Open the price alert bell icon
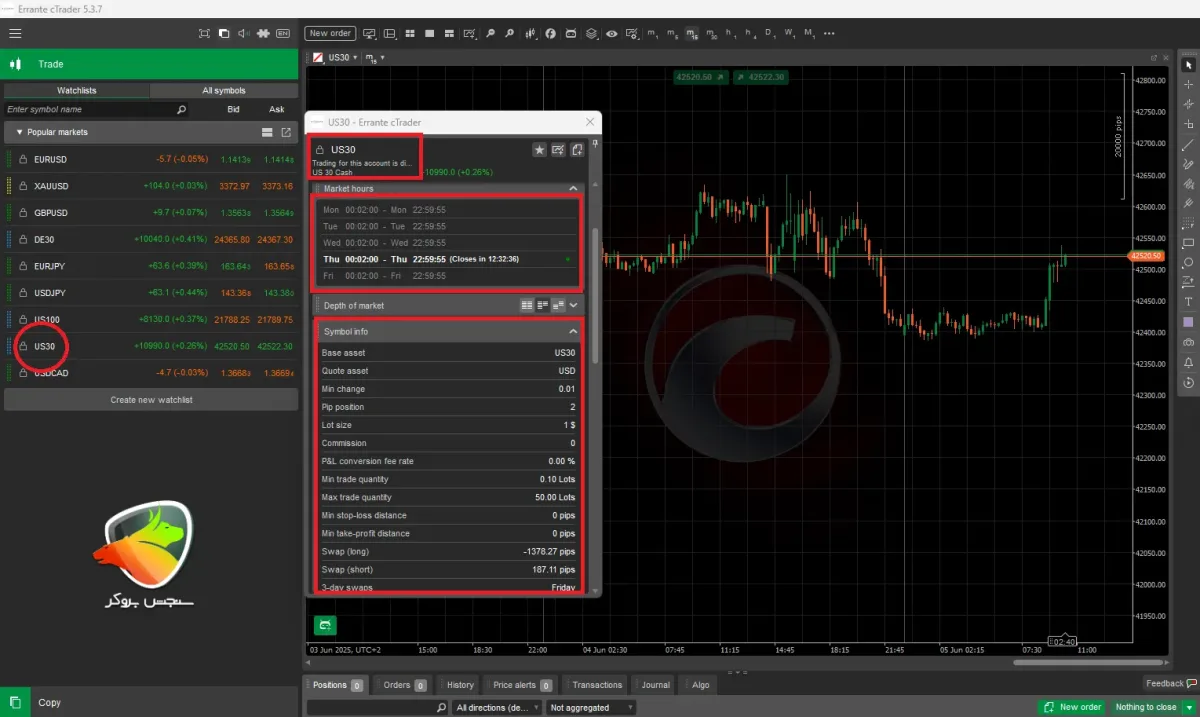 pos(1188,362)
